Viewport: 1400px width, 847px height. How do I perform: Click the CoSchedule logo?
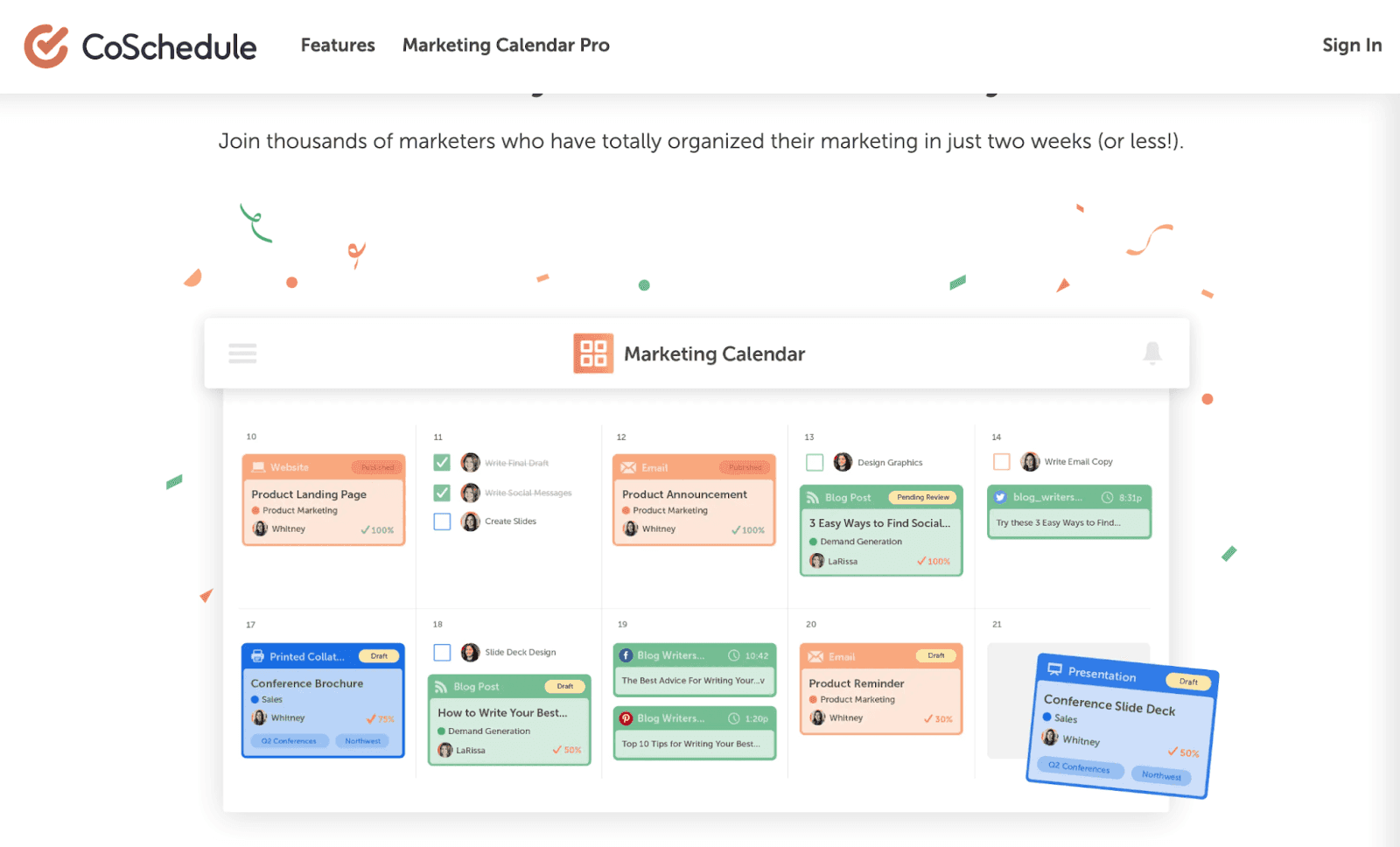140,45
